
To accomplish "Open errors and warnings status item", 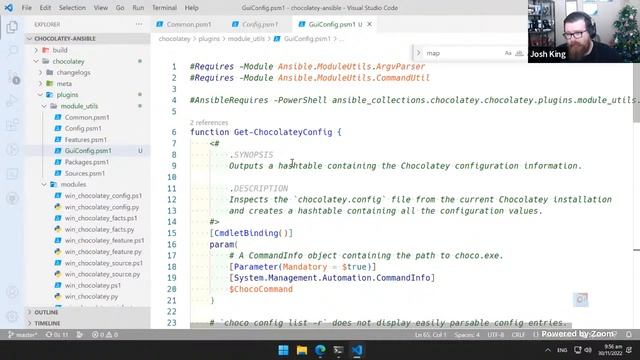I will [x=105, y=335].
